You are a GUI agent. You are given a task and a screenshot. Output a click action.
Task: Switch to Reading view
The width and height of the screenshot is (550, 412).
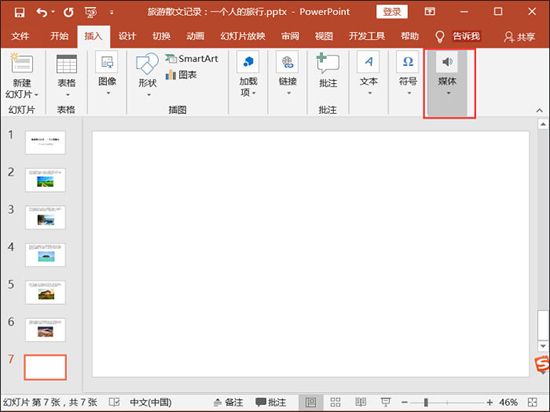click(x=361, y=402)
